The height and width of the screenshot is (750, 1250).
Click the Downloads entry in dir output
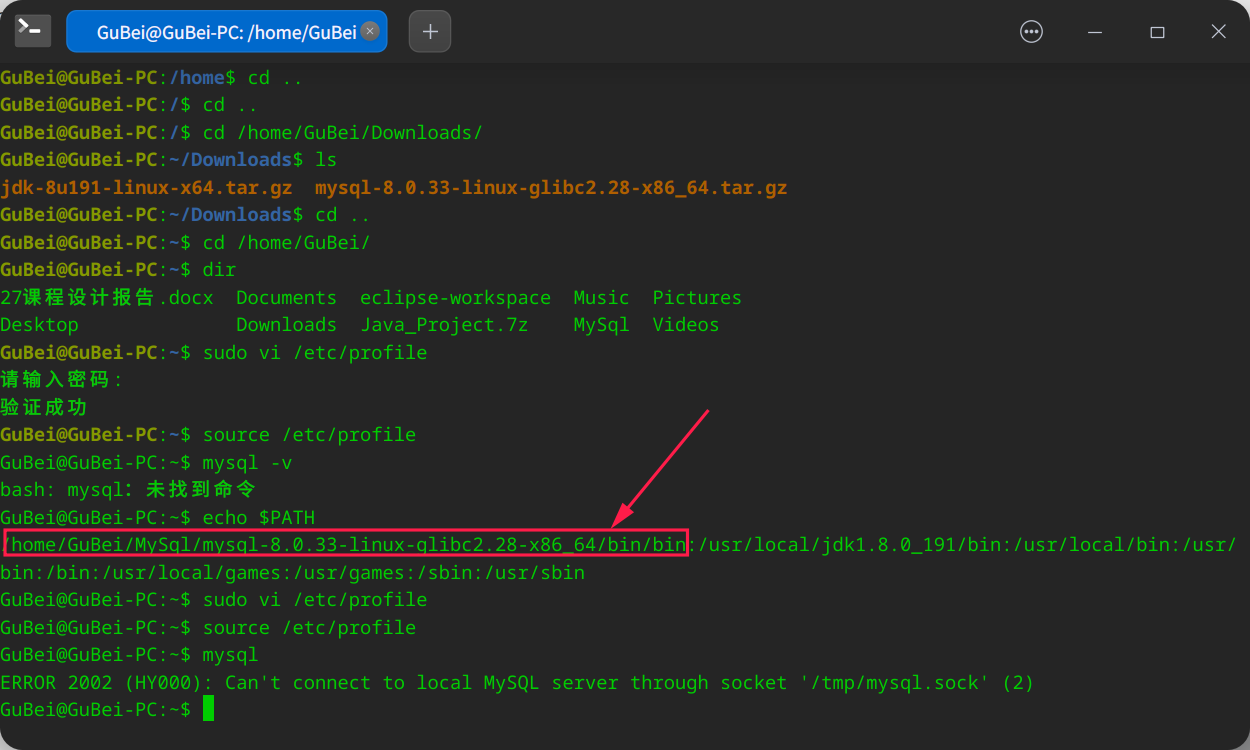(286, 324)
